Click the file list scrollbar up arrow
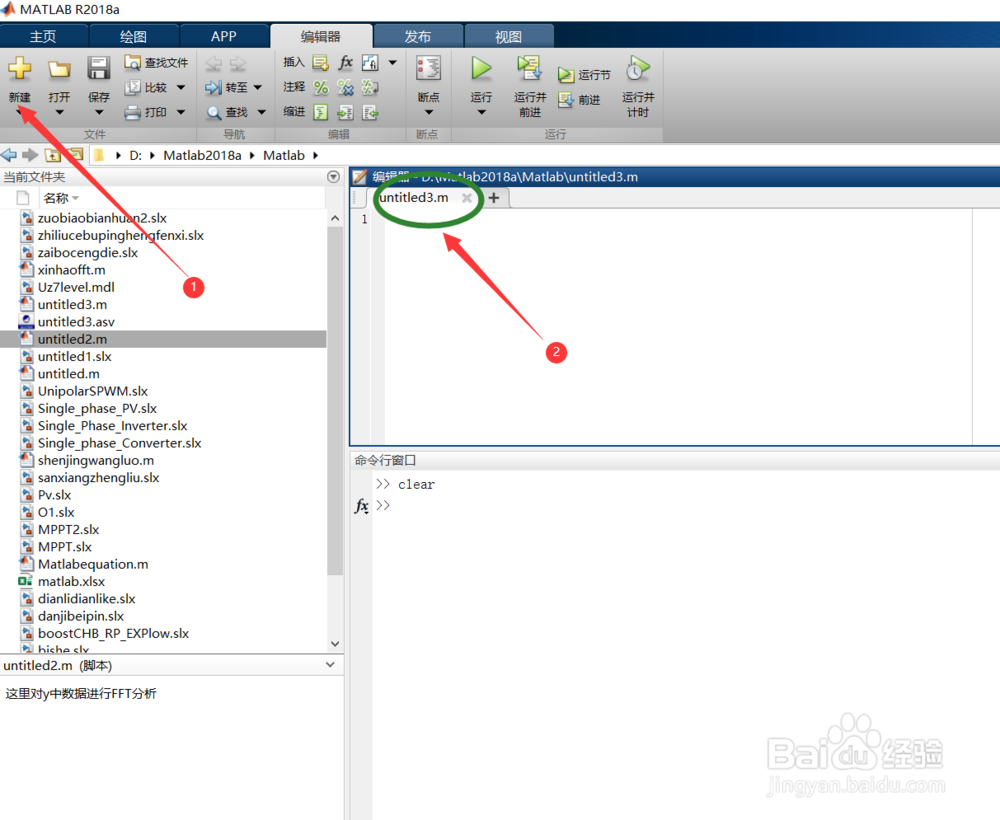The width and height of the screenshot is (1000, 820). point(335,218)
